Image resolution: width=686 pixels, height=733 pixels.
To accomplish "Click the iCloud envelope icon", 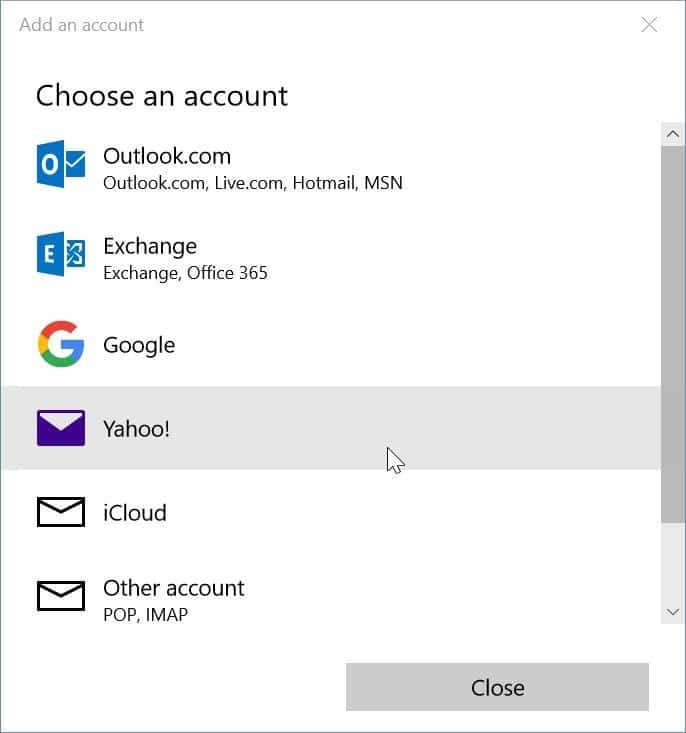I will point(61,512).
